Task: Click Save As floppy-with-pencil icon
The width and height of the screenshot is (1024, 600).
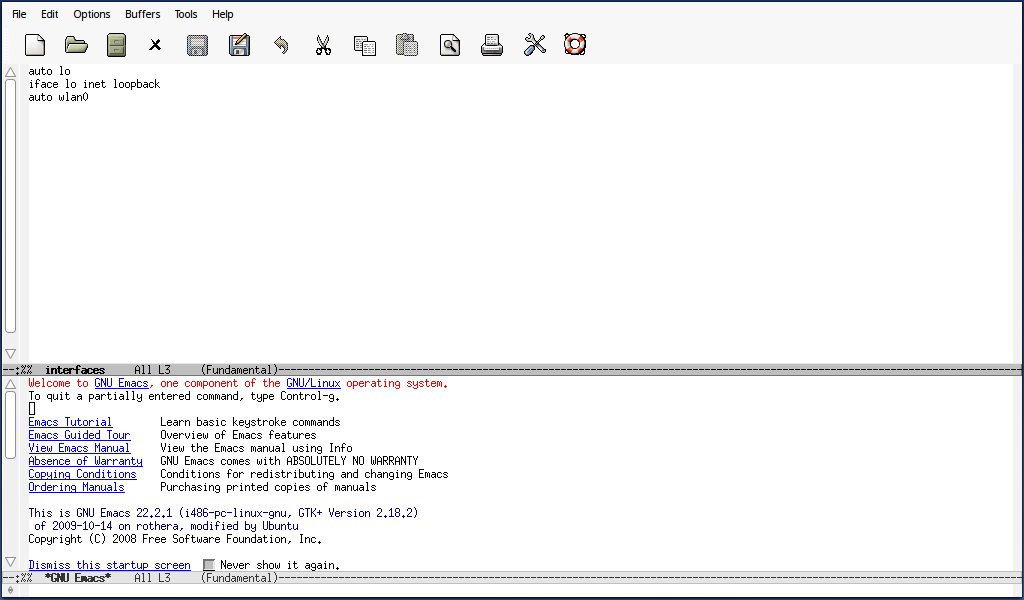Action: (239, 45)
